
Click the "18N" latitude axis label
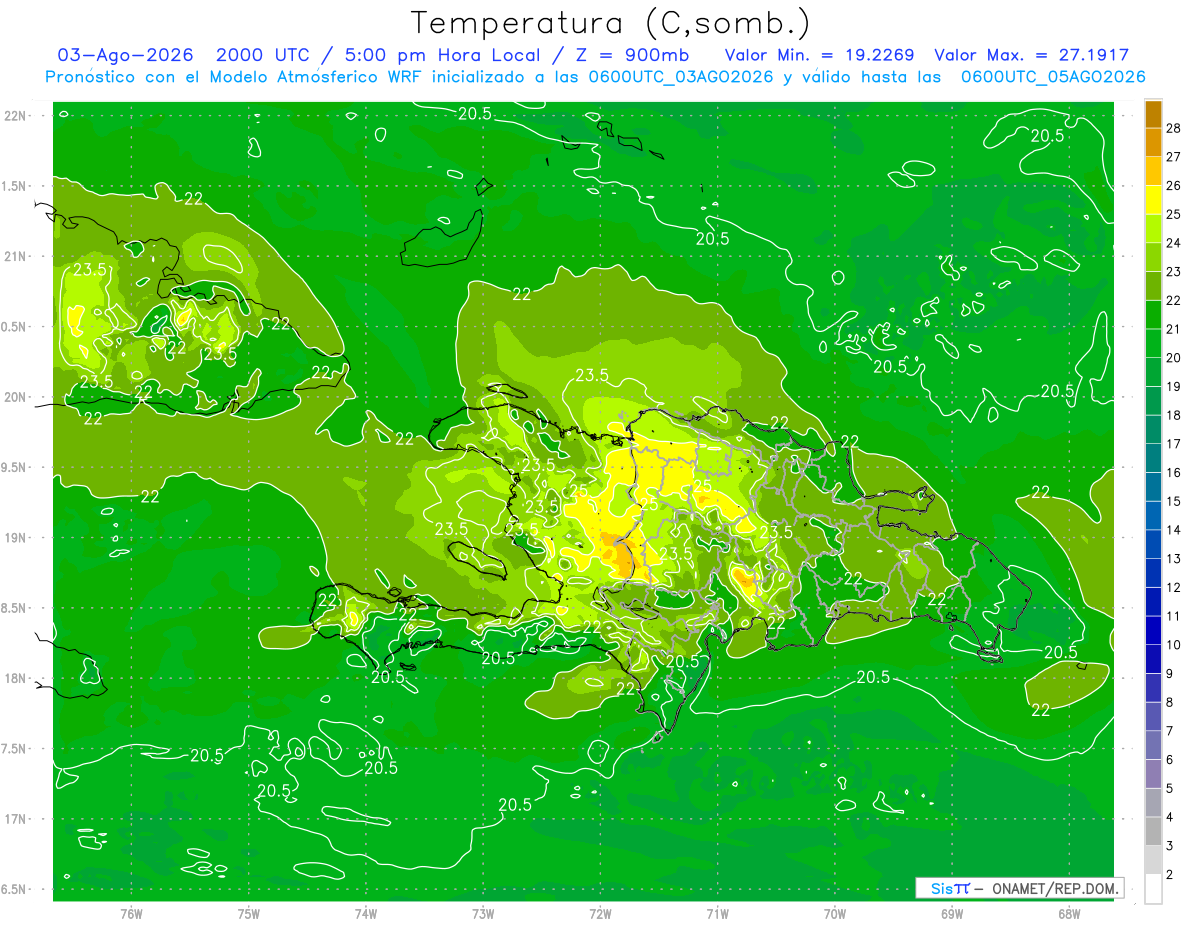(x=17, y=678)
